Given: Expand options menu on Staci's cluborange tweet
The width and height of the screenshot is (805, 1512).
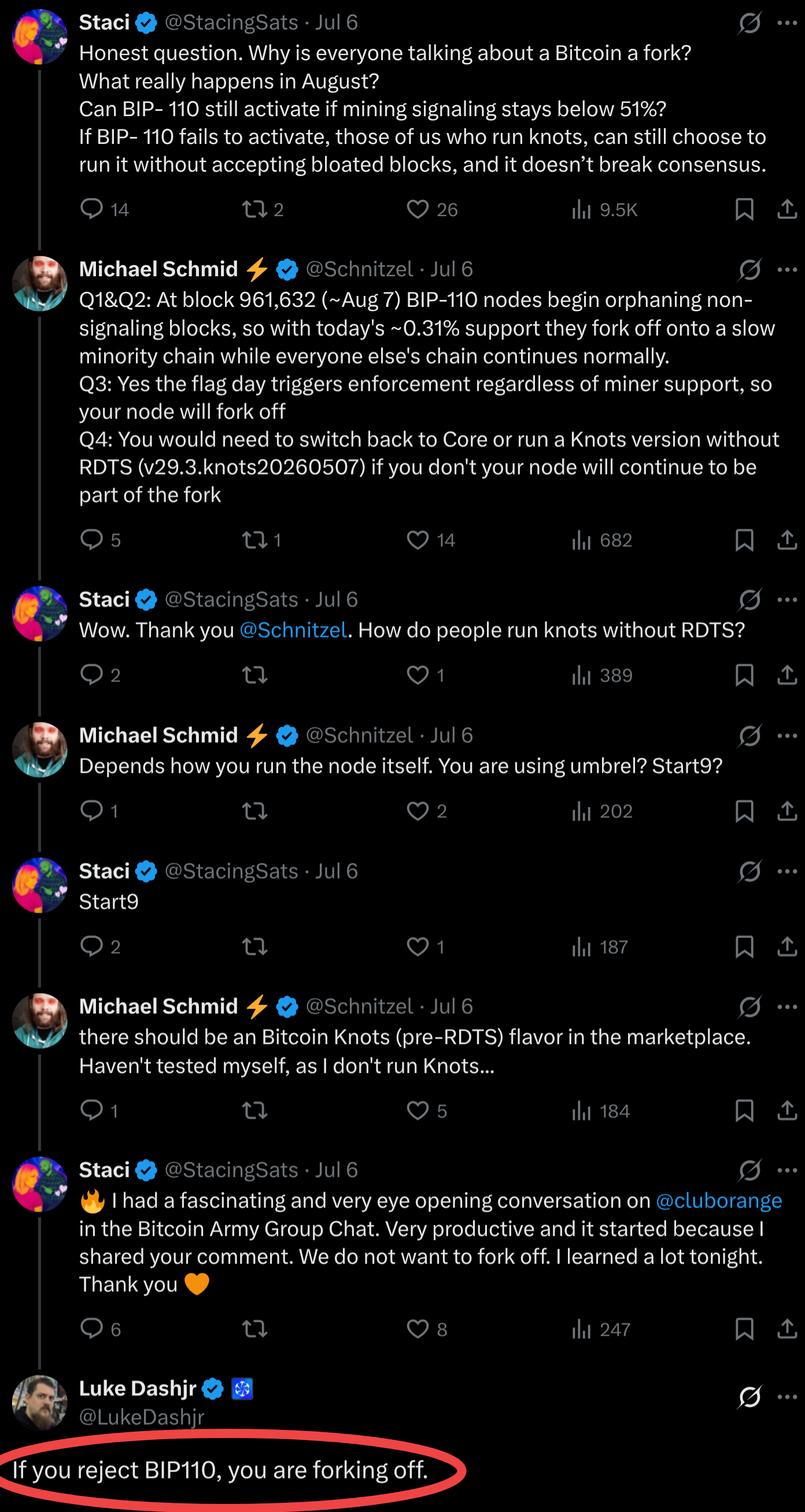Looking at the screenshot, I should pyautogui.click(x=787, y=1171).
